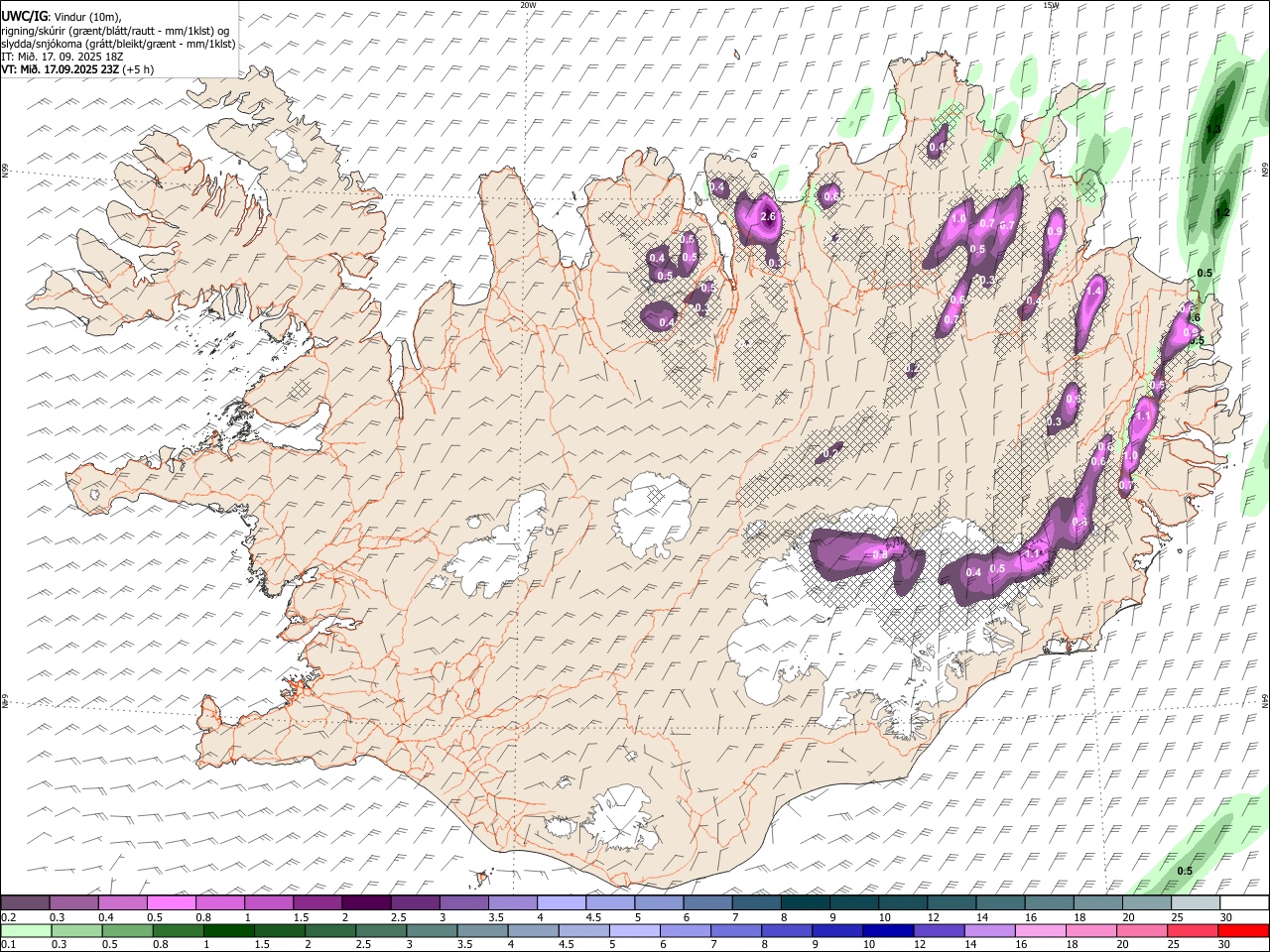1270x952 pixels.
Task: Pick pink 20 swatch in bottom rain scale
Action: pyautogui.click(x=1141, y=930)
